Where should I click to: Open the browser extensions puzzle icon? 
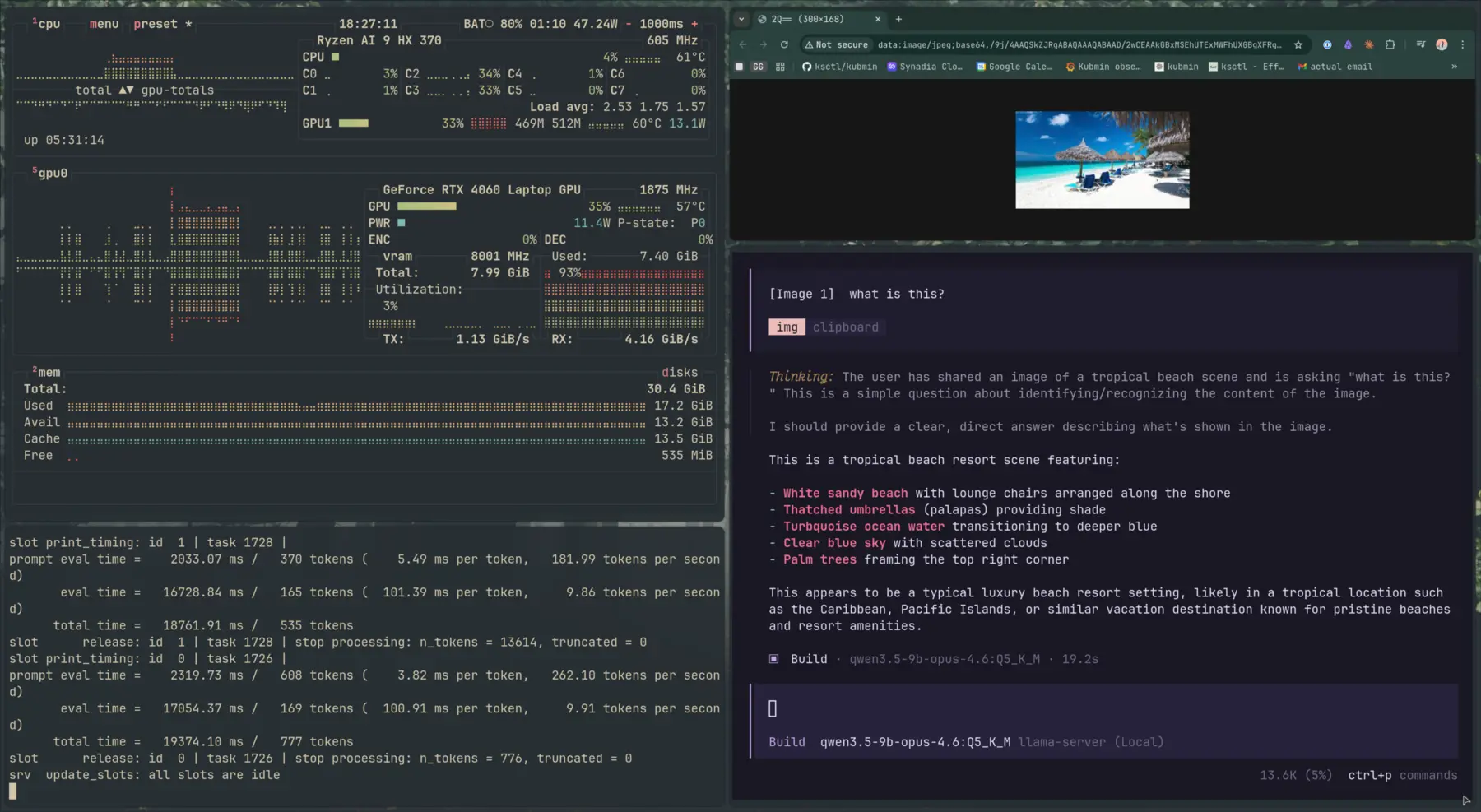[x=1390, y=44]
